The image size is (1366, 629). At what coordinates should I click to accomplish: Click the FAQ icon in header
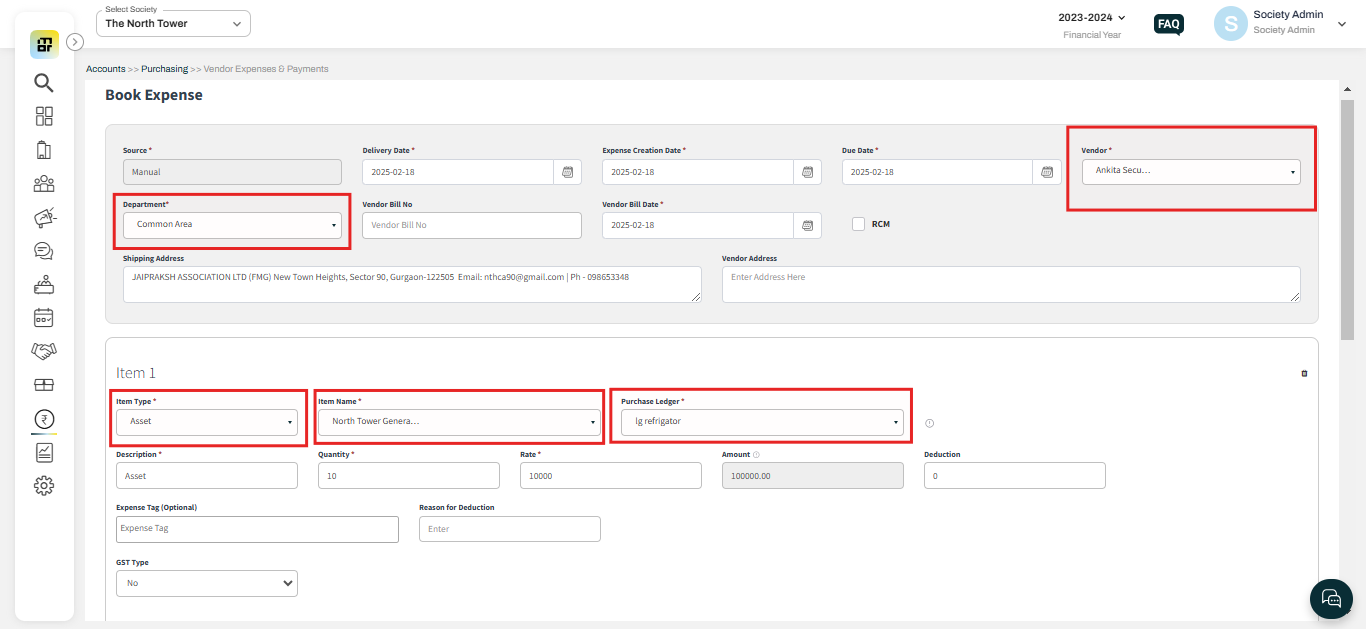[1168, 24]
